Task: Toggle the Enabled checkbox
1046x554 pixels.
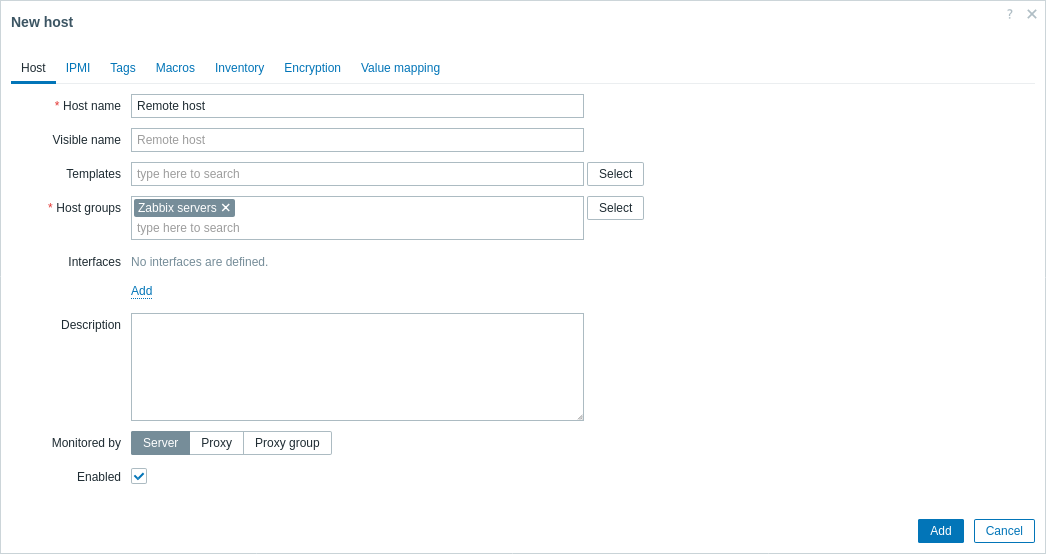Action: click(x=139, y=477)
